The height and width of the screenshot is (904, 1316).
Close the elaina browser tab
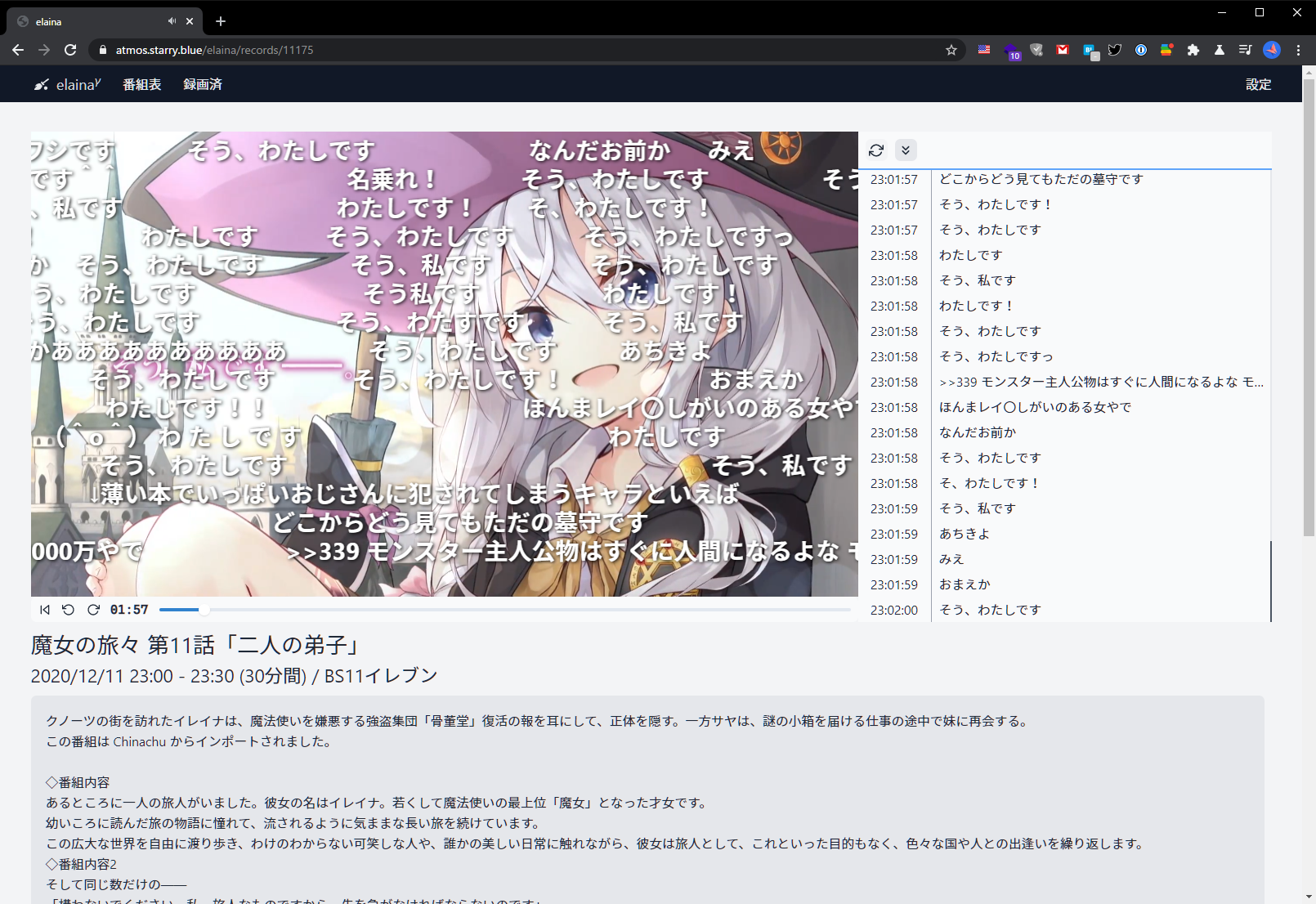190,21
